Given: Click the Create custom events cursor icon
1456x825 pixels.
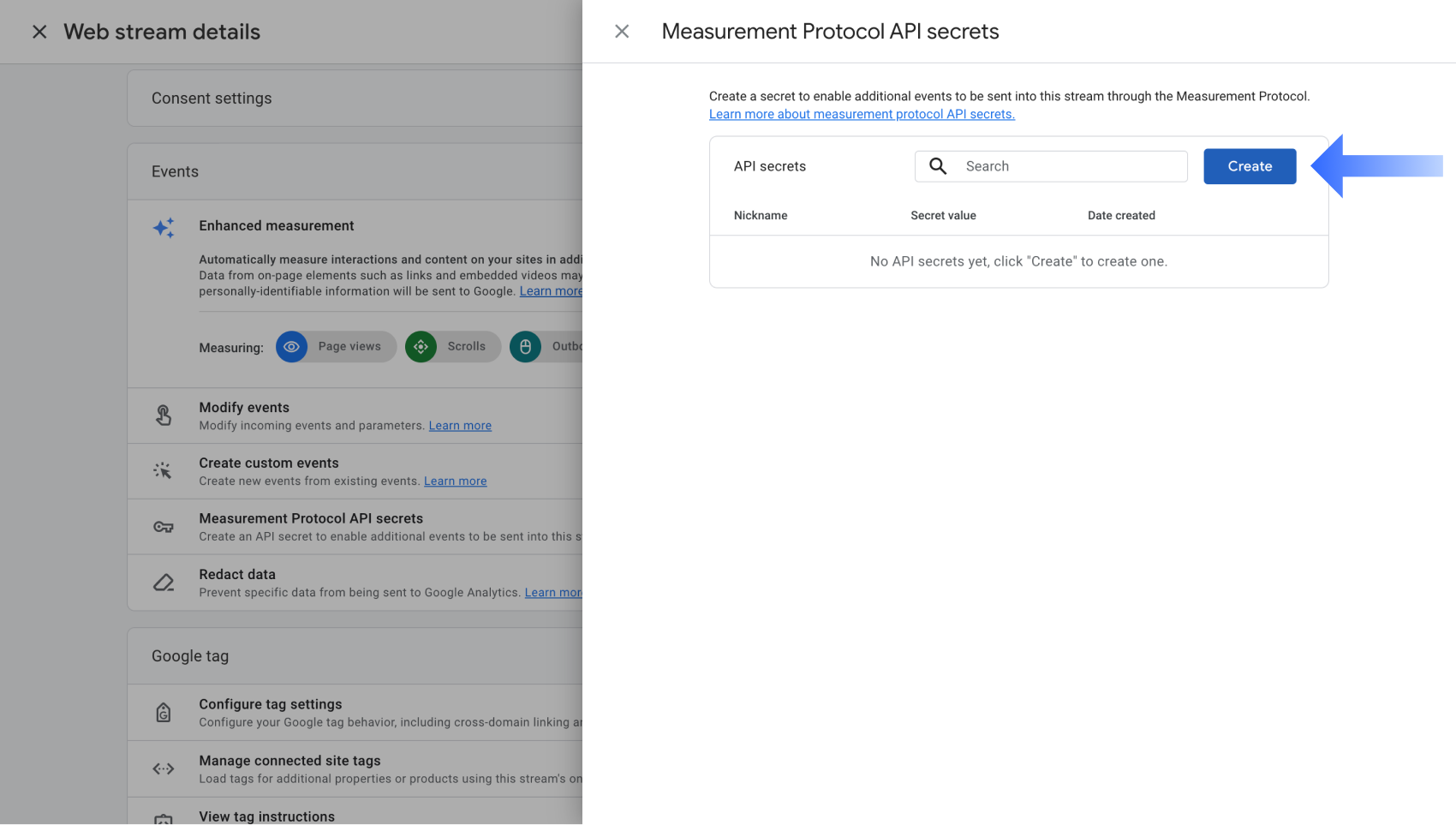Looking at the screenshot, I should tap(163, 471).
